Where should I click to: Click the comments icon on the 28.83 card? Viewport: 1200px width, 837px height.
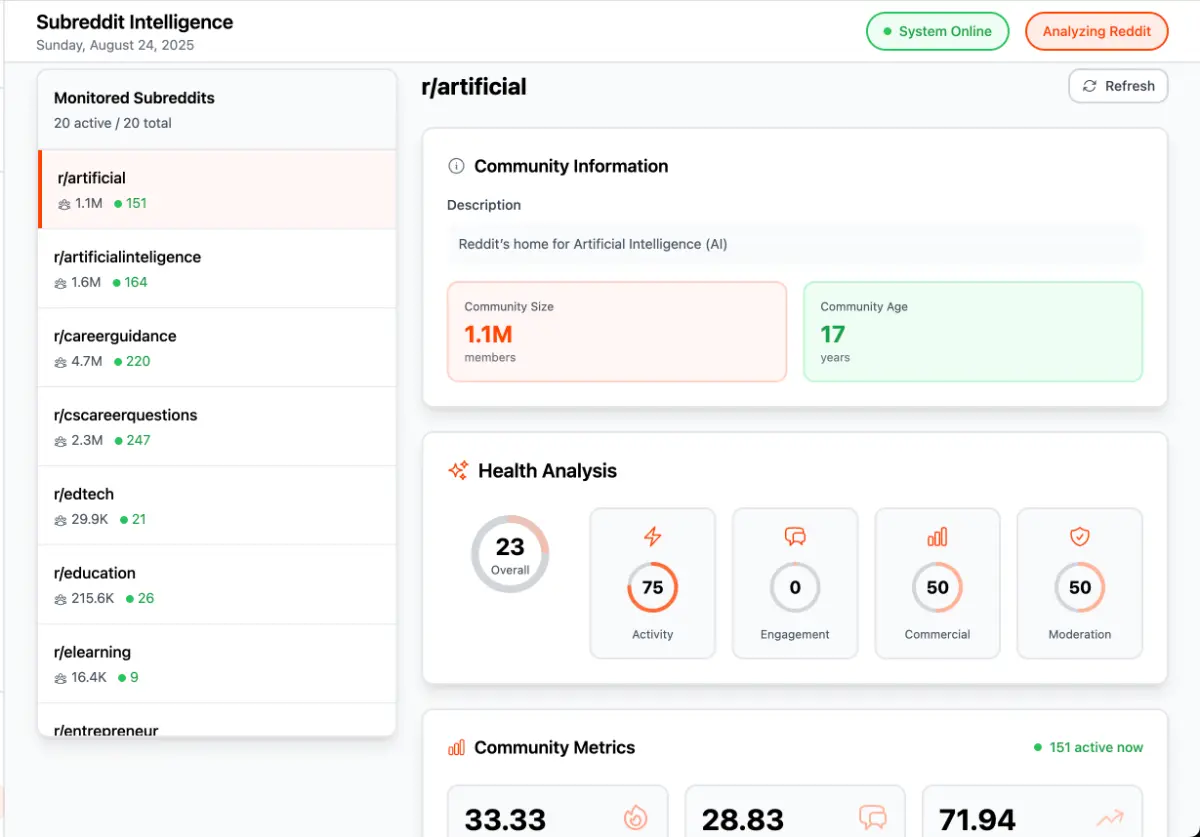click(873, 818)
